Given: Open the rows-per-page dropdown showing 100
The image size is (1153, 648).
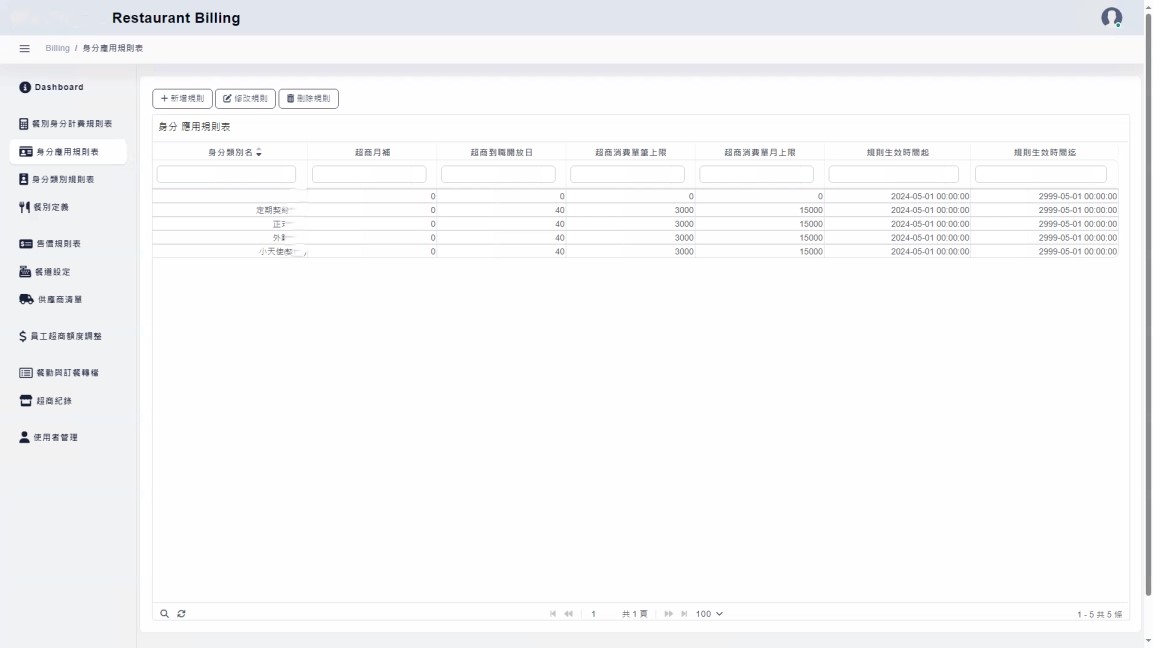Looking at the screenshot, I should (x=709, y=613).
